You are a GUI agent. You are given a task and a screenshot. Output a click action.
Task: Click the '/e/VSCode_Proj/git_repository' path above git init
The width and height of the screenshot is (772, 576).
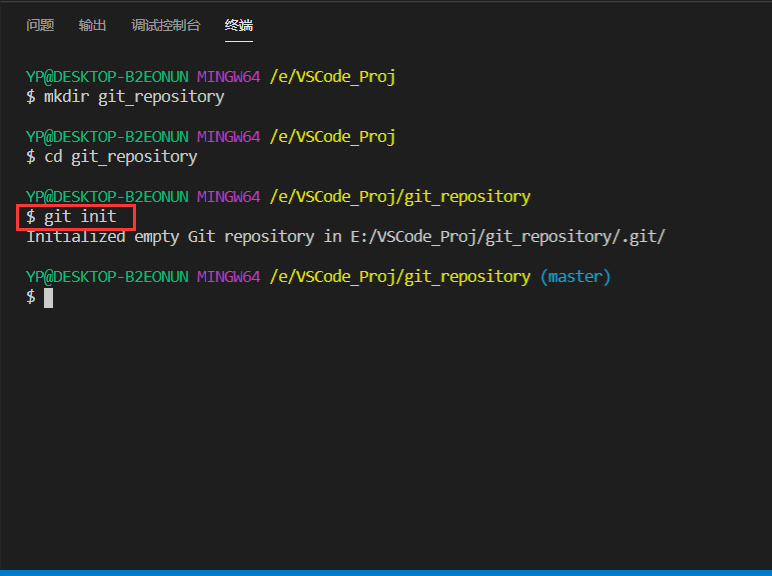point(400,197)
